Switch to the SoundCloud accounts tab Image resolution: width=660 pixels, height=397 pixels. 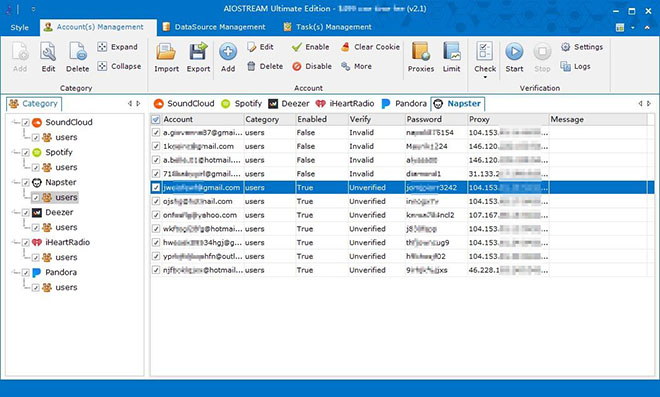pyautogui.click(x=184, y=104)
